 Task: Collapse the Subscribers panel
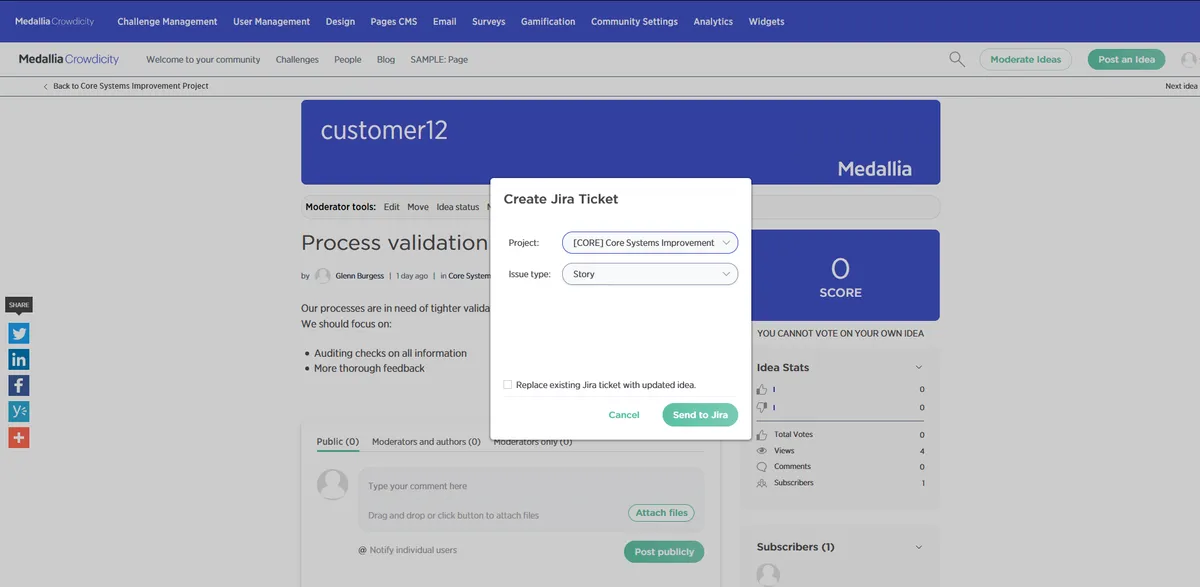919,547
